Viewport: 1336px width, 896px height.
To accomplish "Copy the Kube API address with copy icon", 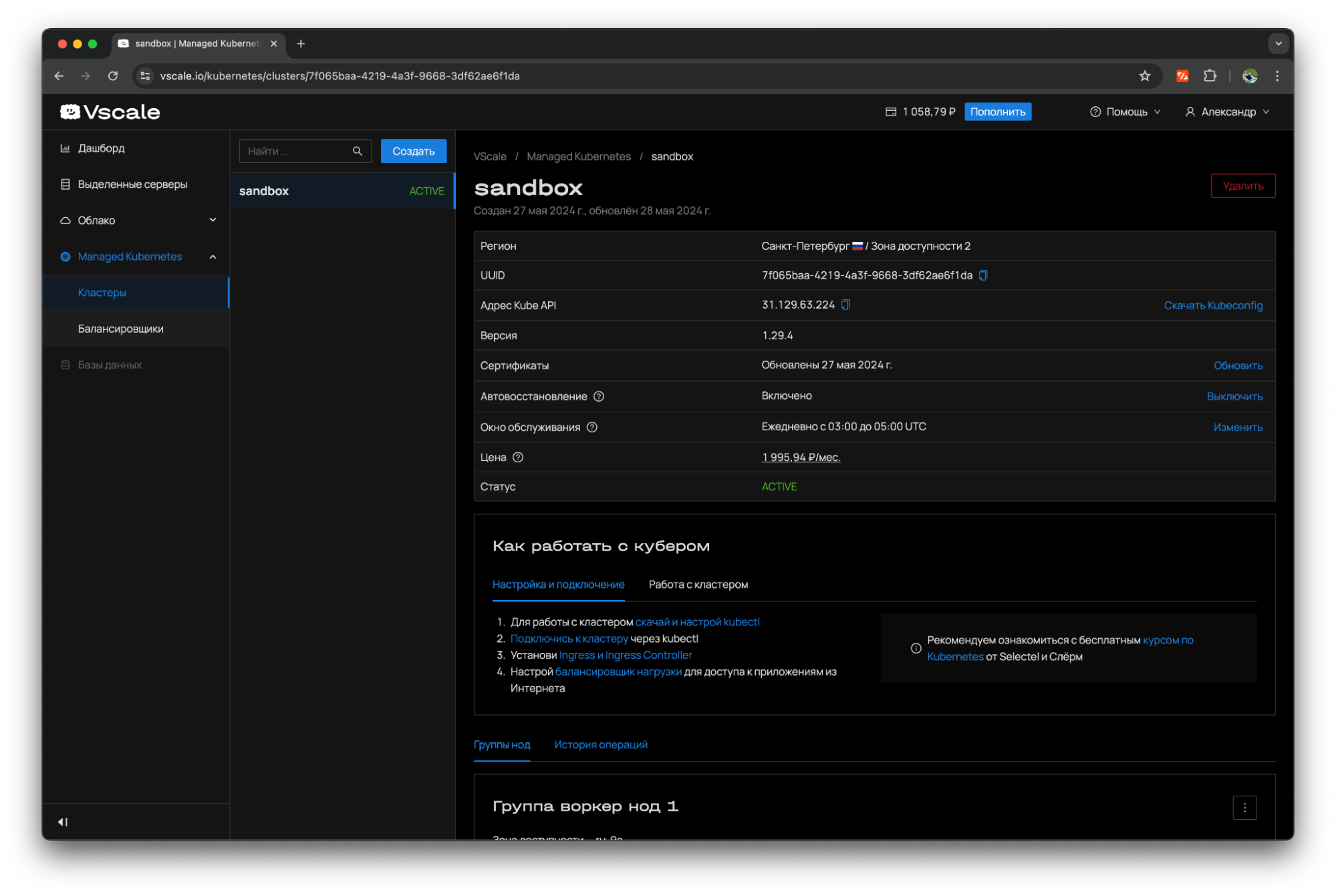I will click(x=845, y=305).
